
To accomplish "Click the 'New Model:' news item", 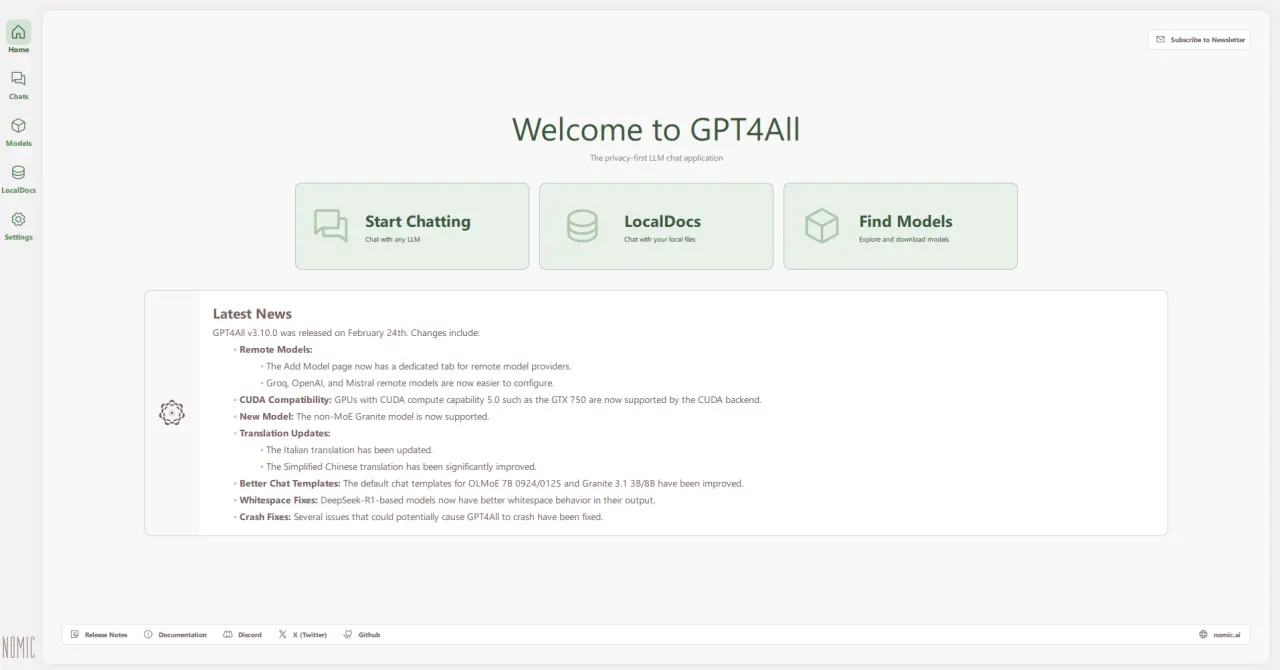I will (x=364, y=417).
